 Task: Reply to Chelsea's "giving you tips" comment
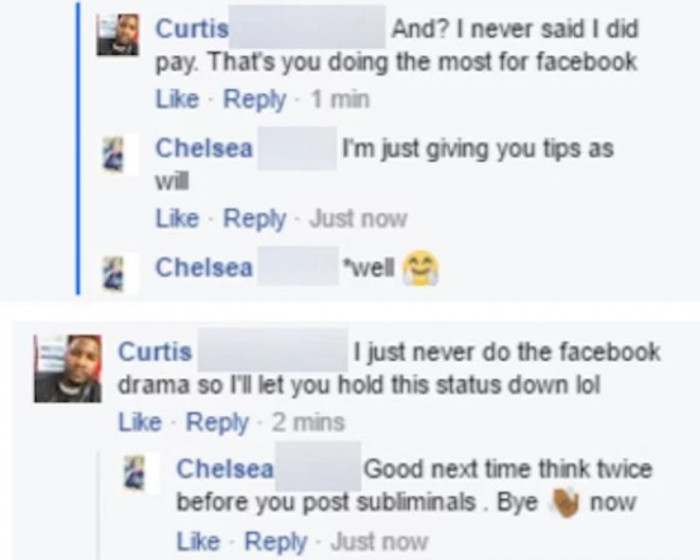coord(254,218)
